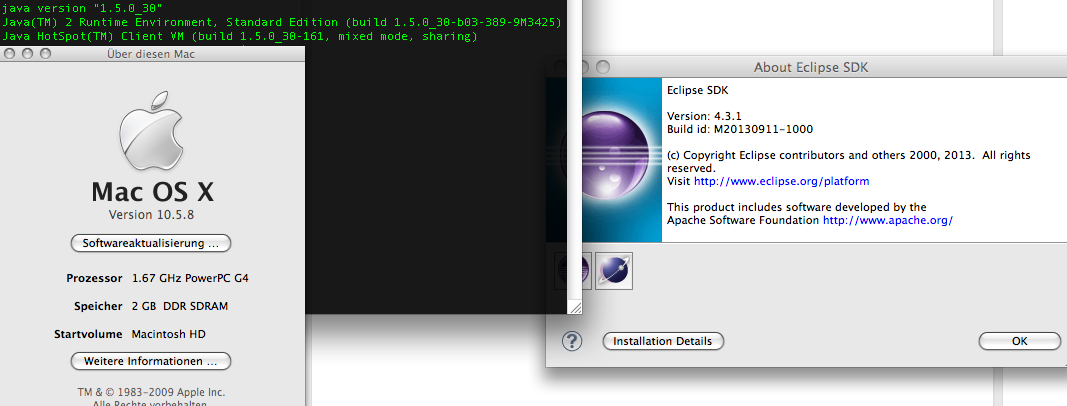
Task: Click the Build id M20130911-1000 text
Action: tap(740, 129)
